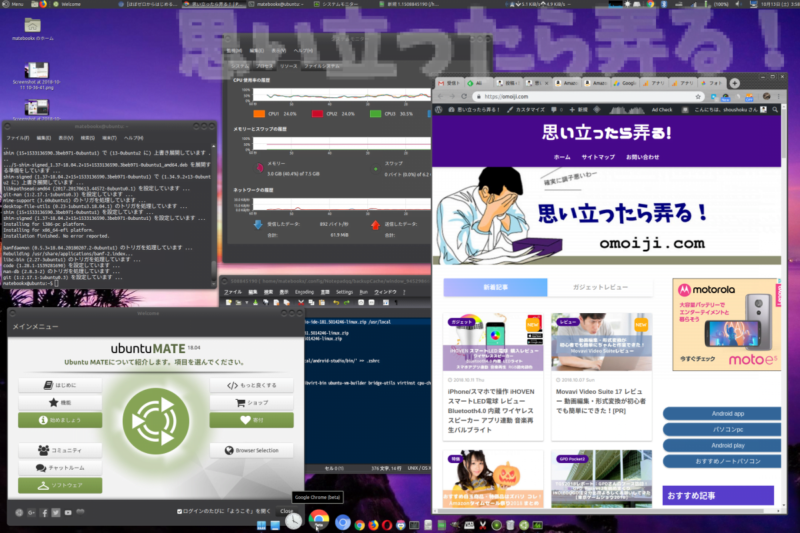Select the ガジェットレビュー tab on the webpage
This screenshot has height=533, width=800.
(600, 287)
